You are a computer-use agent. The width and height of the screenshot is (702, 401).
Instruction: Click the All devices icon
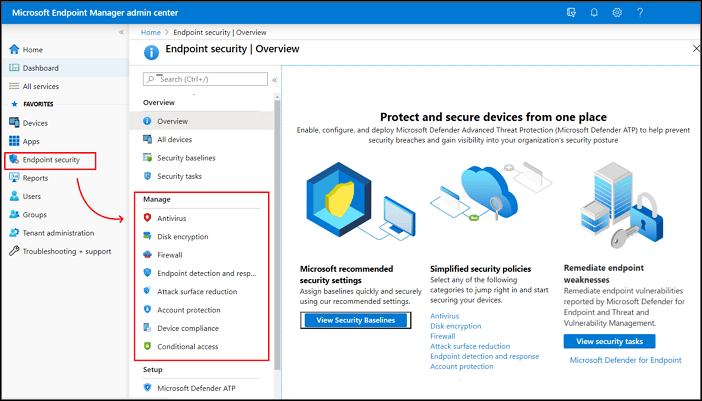coord(147,139)
